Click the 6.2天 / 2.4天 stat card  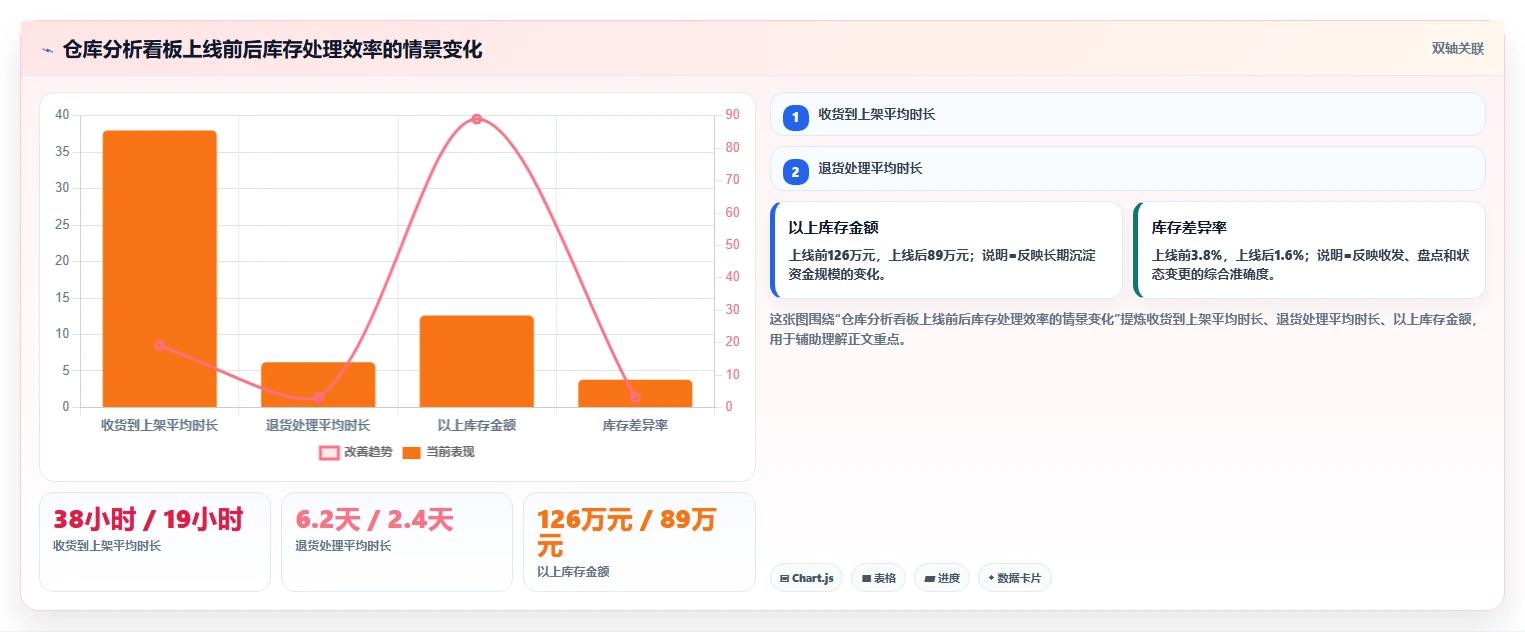click(397, 542)
